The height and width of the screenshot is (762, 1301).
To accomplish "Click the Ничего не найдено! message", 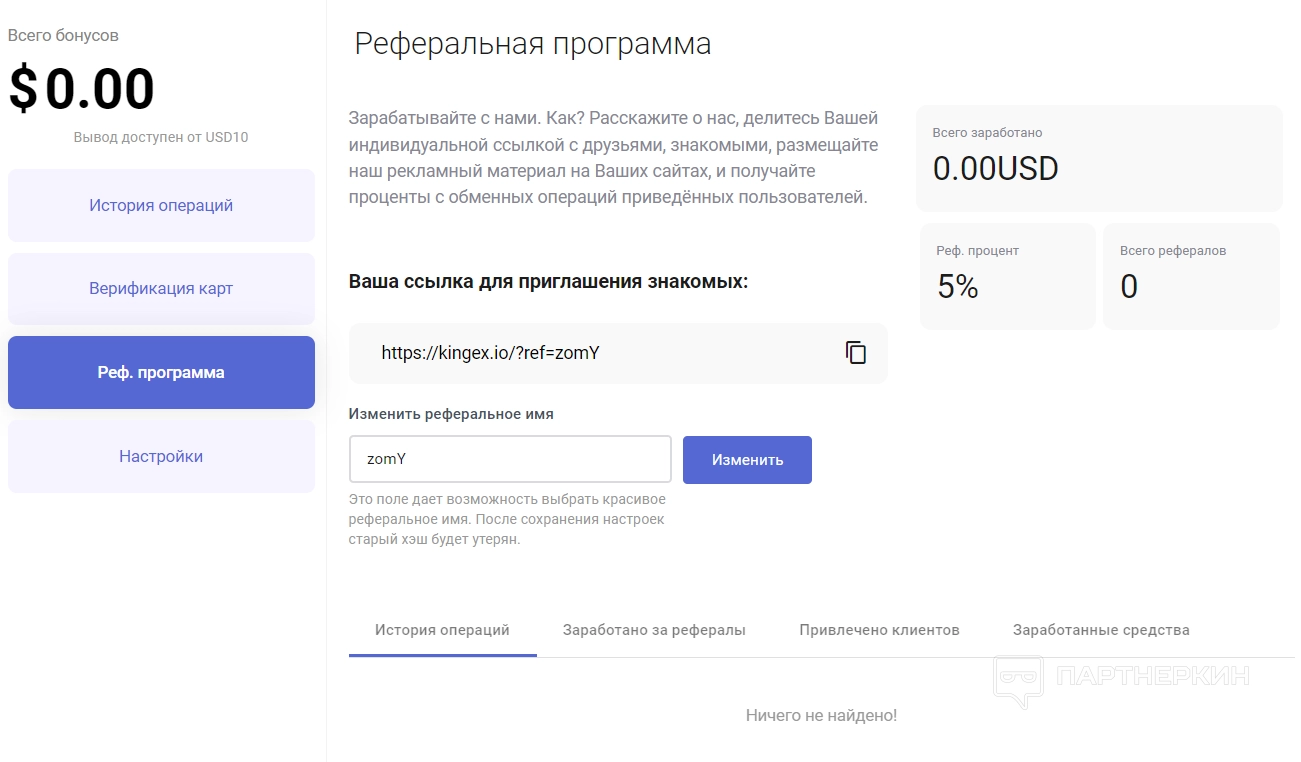I will point(821,715).
